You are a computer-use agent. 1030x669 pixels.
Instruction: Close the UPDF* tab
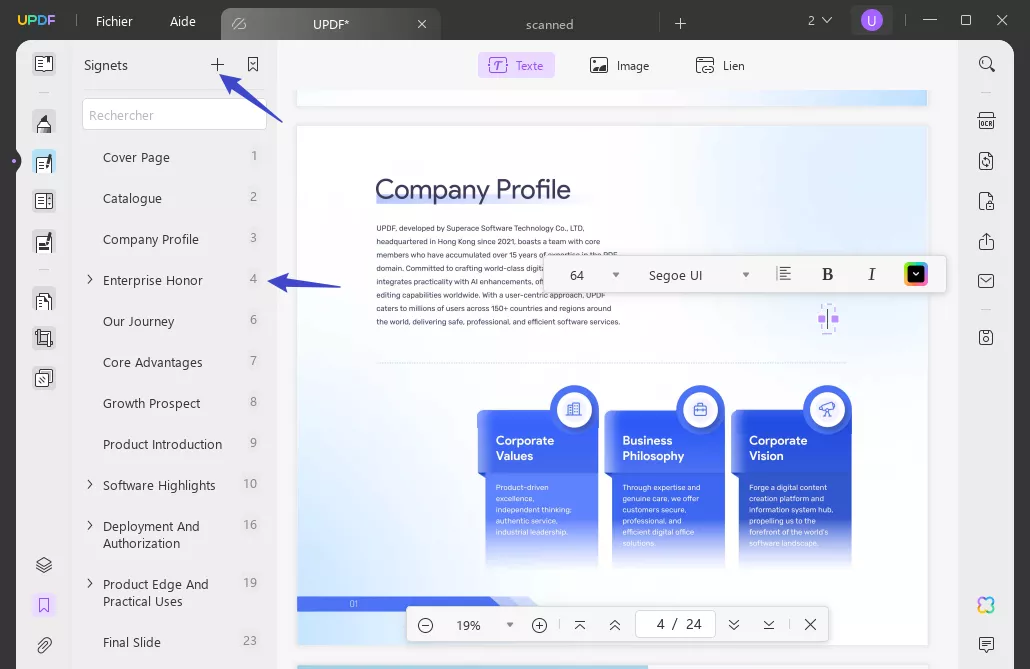click(422, 24)
